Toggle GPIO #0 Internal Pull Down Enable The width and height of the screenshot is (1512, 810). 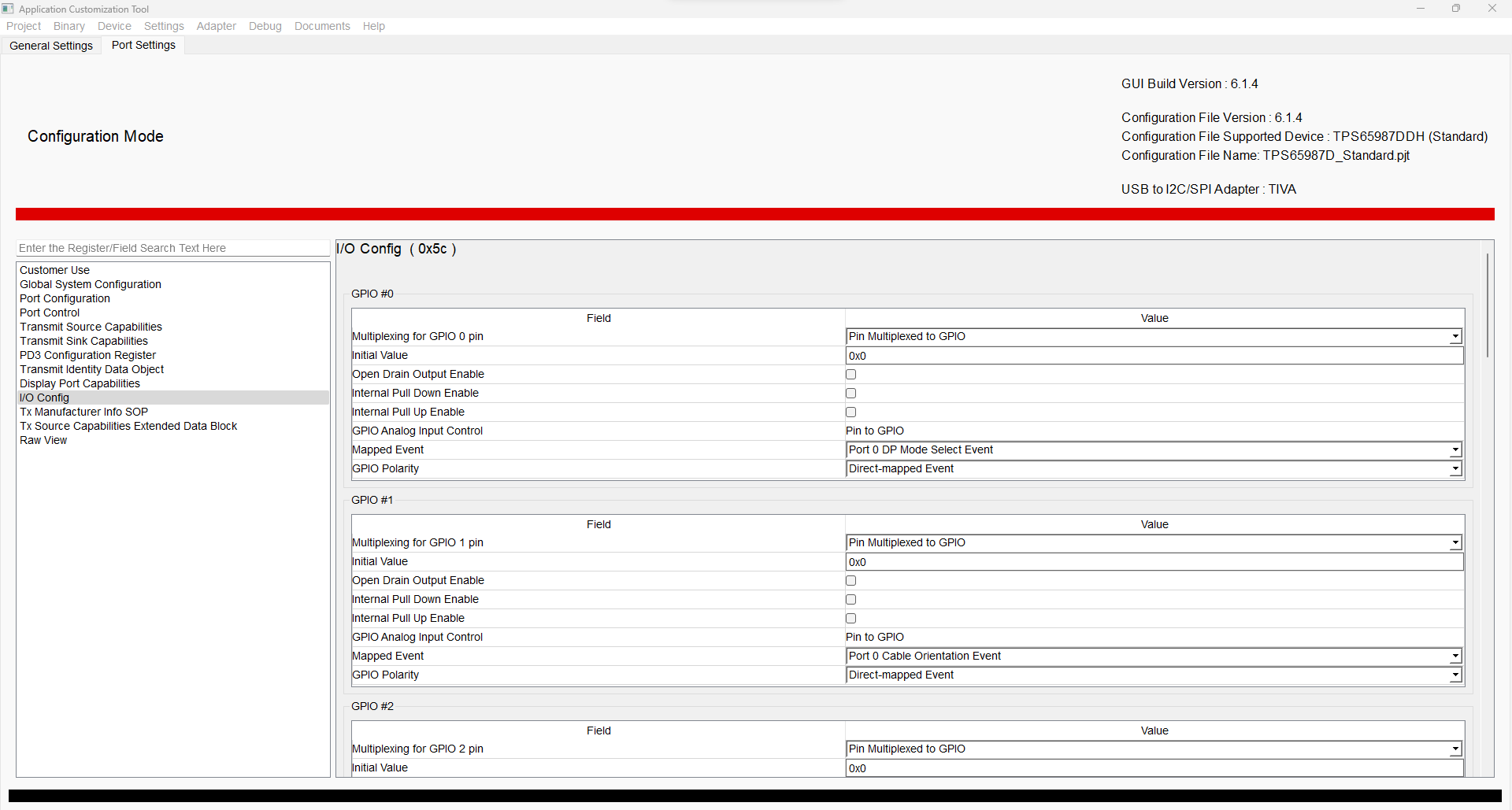click(850, 394)
